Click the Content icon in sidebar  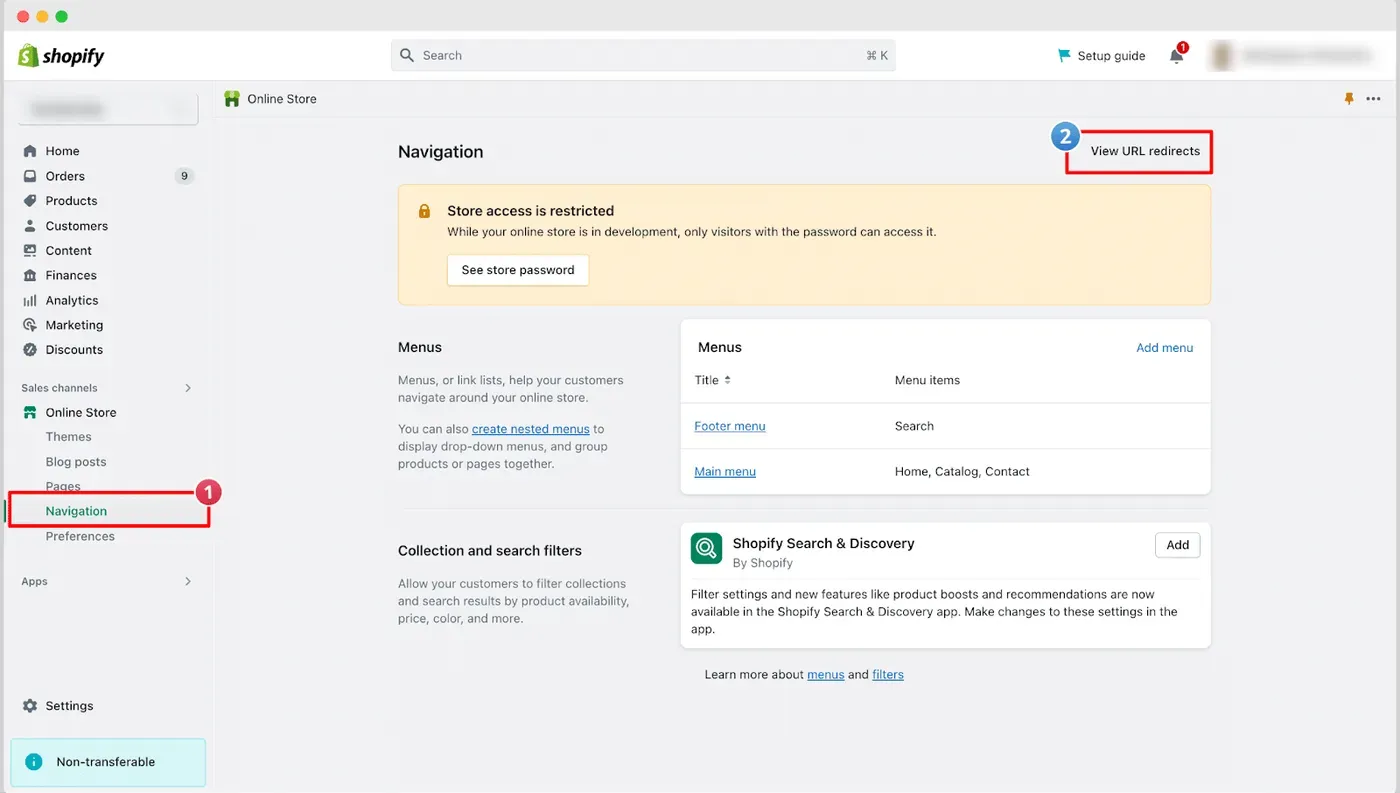point(30,251)
